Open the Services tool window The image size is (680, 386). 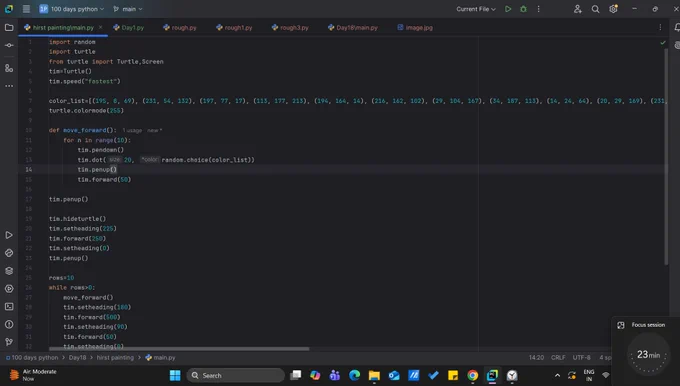pos(9,288)
